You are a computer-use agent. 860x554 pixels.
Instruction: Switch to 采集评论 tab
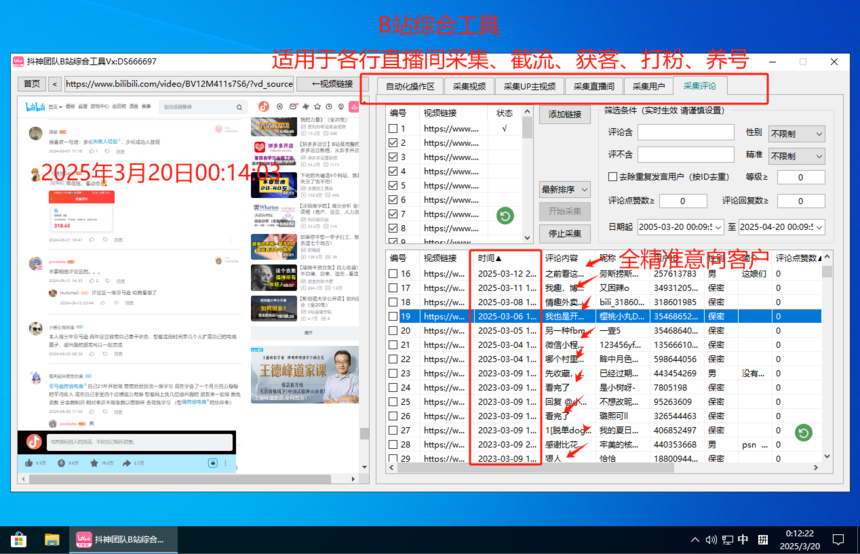click(700, 86)
